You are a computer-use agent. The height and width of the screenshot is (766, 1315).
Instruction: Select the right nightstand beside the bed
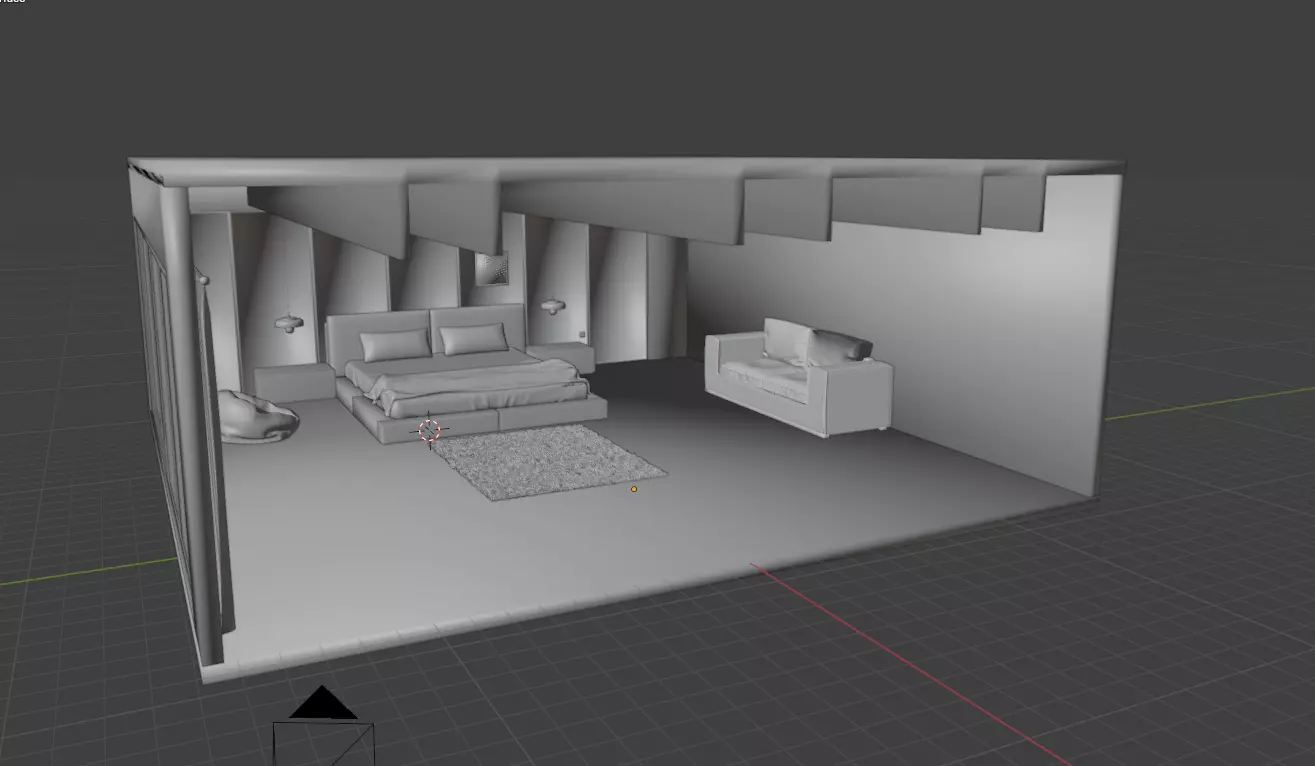click(562, 357)
